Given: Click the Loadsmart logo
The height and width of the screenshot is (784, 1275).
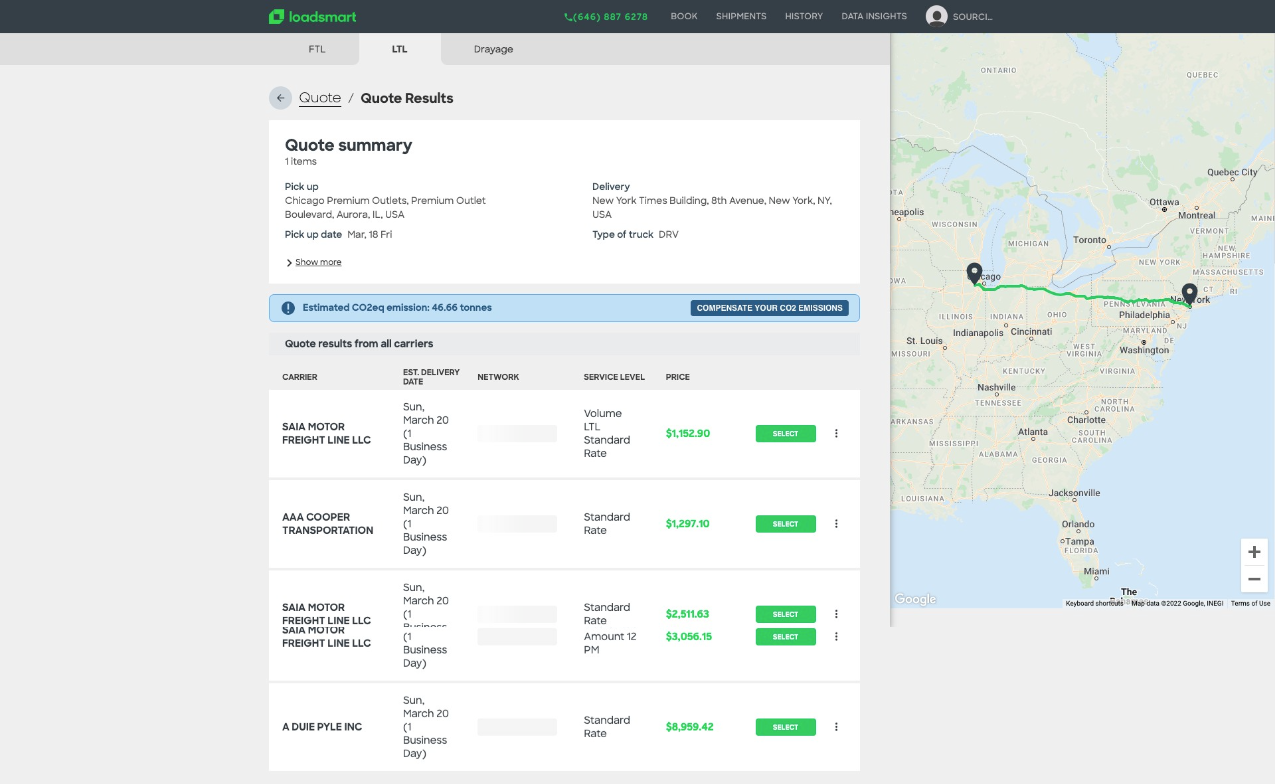Looking at the screenshot, I should pyautogui.click(x=312, y=16).
